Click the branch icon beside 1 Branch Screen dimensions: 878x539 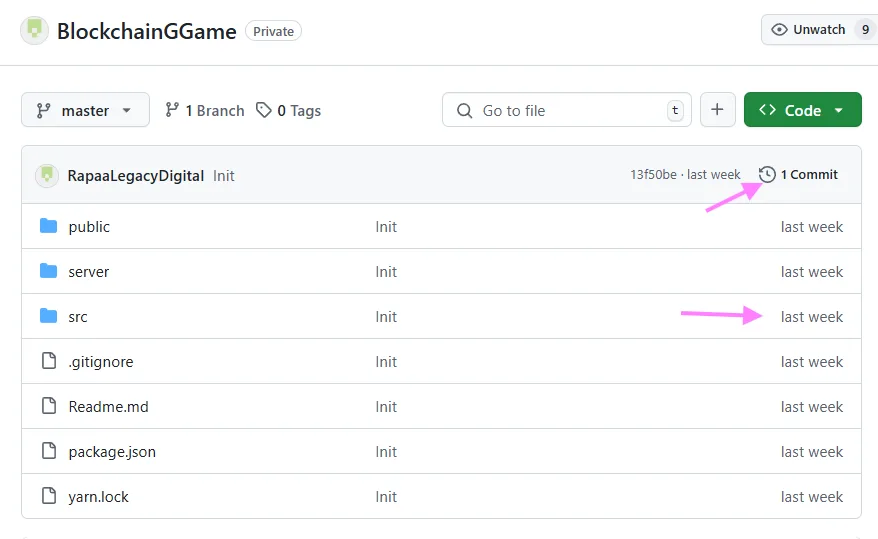click(x=172, y=110)
